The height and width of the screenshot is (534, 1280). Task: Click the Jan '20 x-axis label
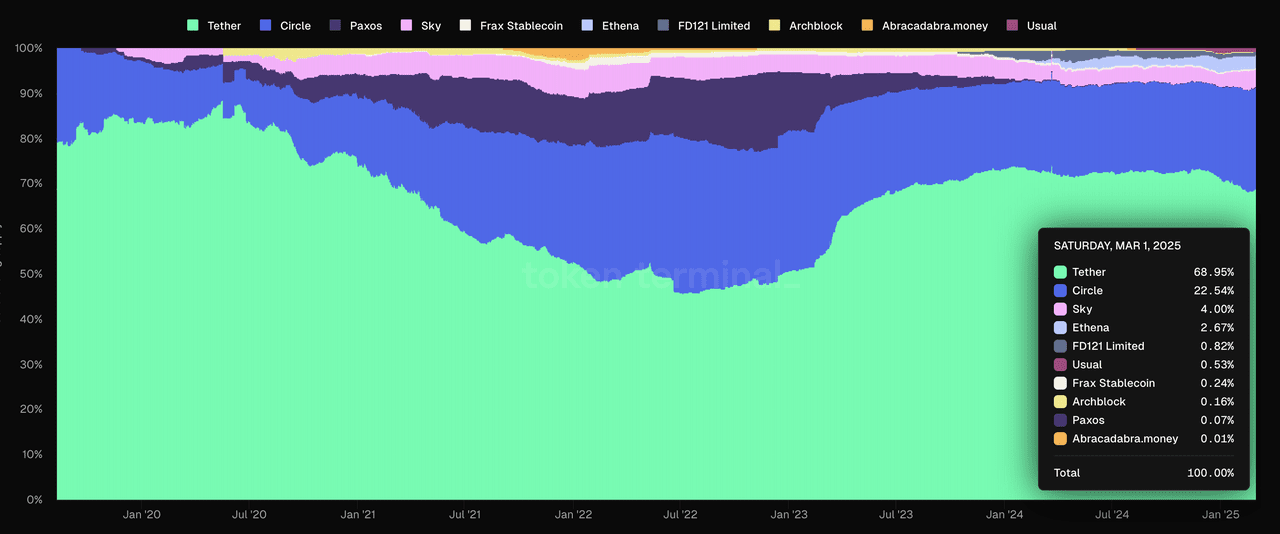click(142, 515)
